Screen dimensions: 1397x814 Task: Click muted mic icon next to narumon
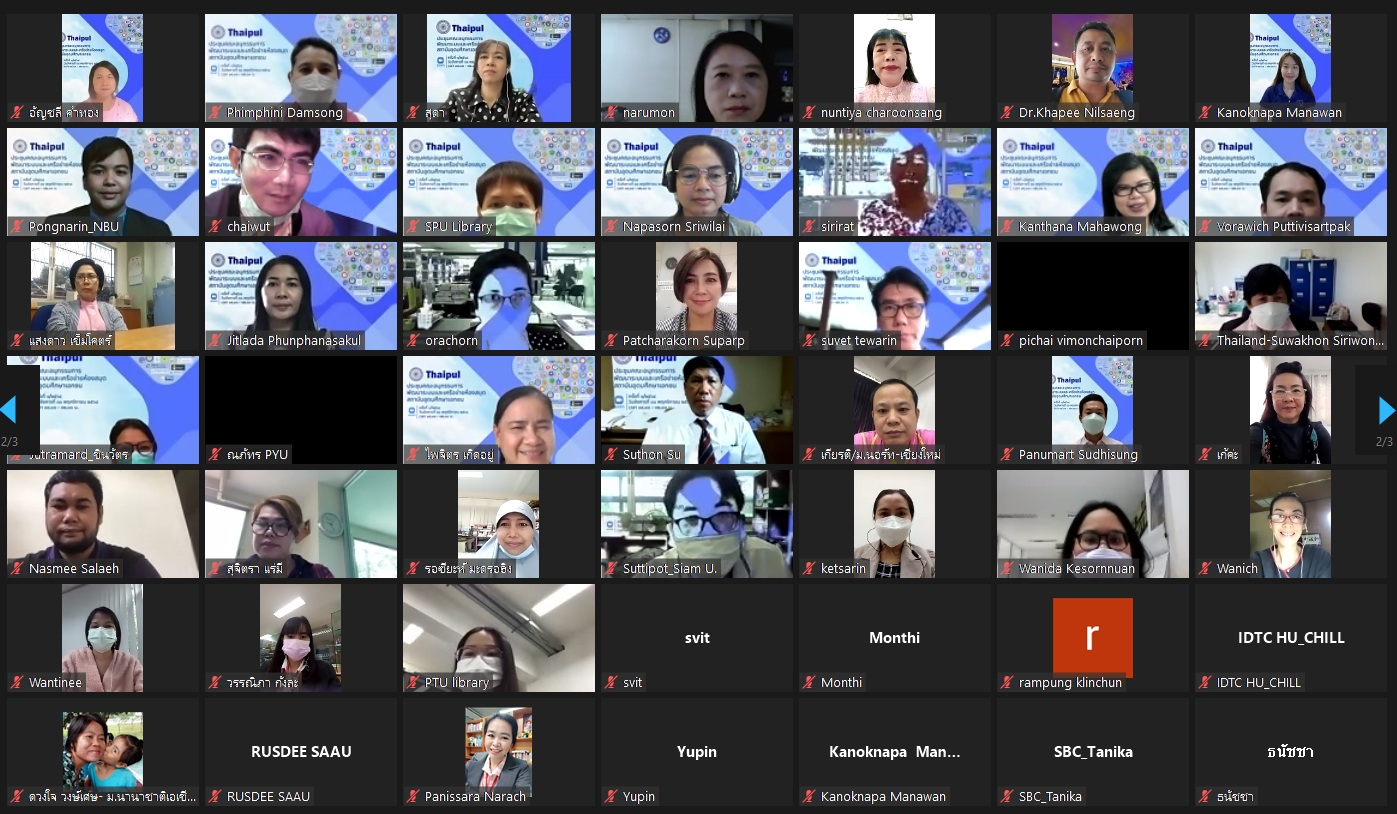tap(611, 113)
